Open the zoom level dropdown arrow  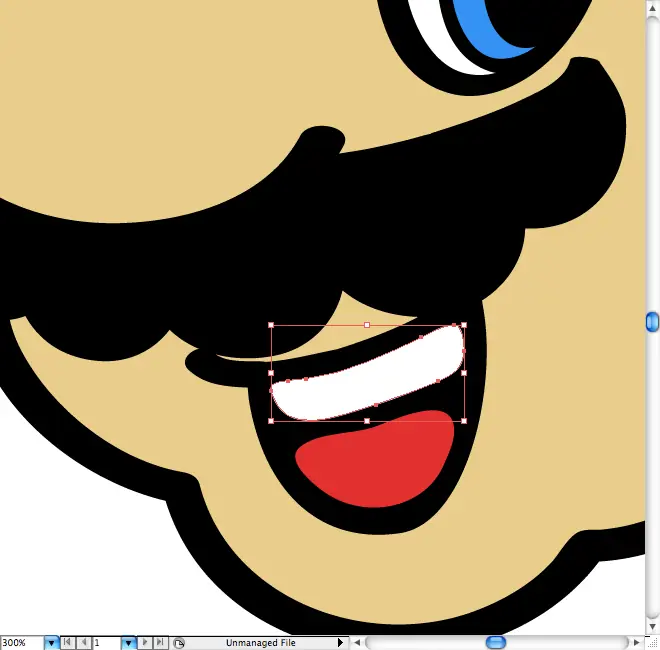[x=51, y=643]
